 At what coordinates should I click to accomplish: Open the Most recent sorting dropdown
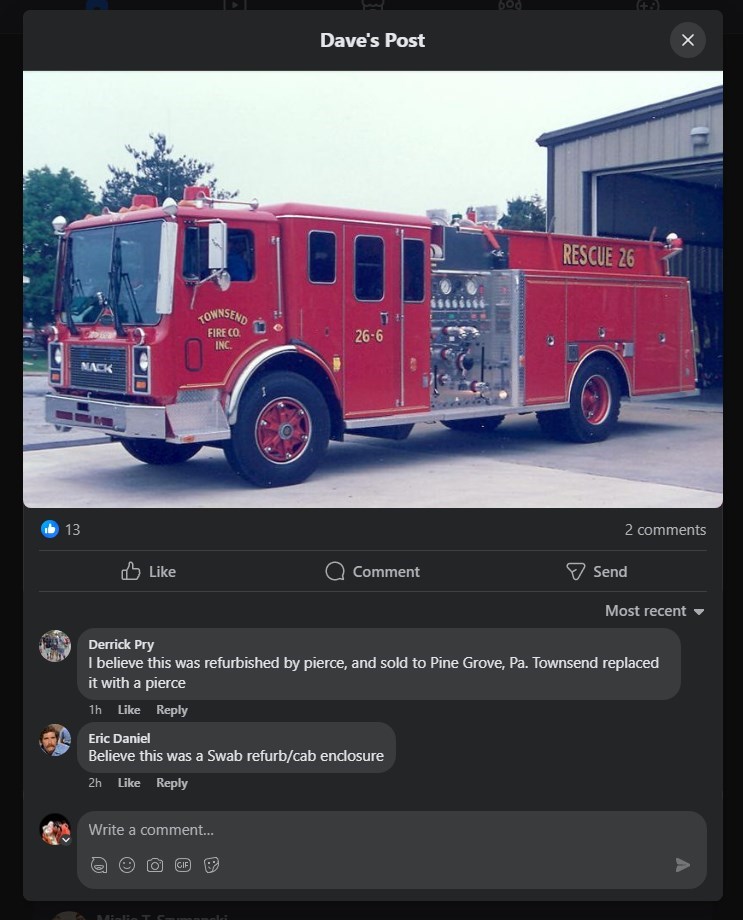pyautogui.click(x=654, y=611)
